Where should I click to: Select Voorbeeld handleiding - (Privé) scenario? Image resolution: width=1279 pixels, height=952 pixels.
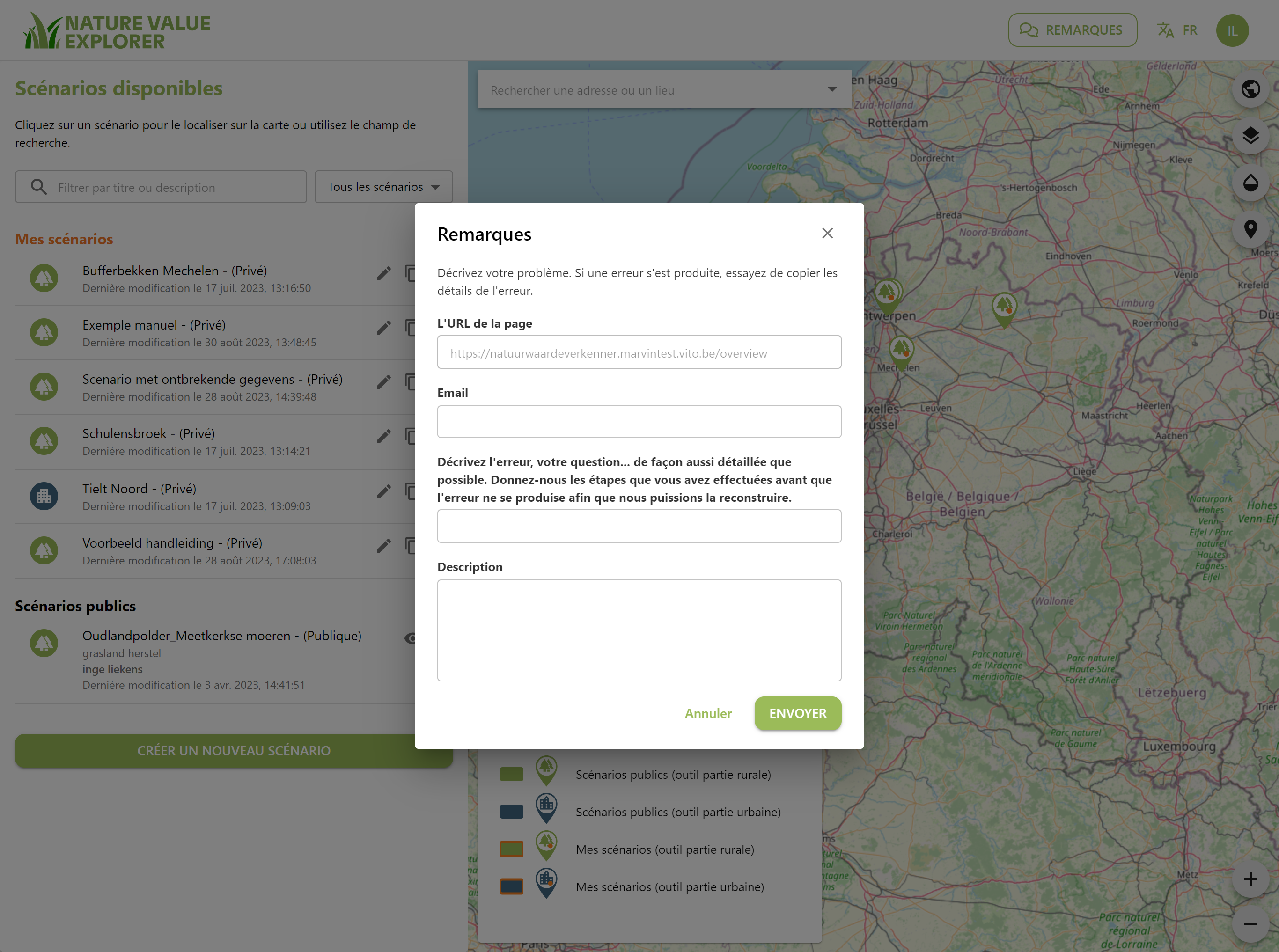[x=172, y=543]
